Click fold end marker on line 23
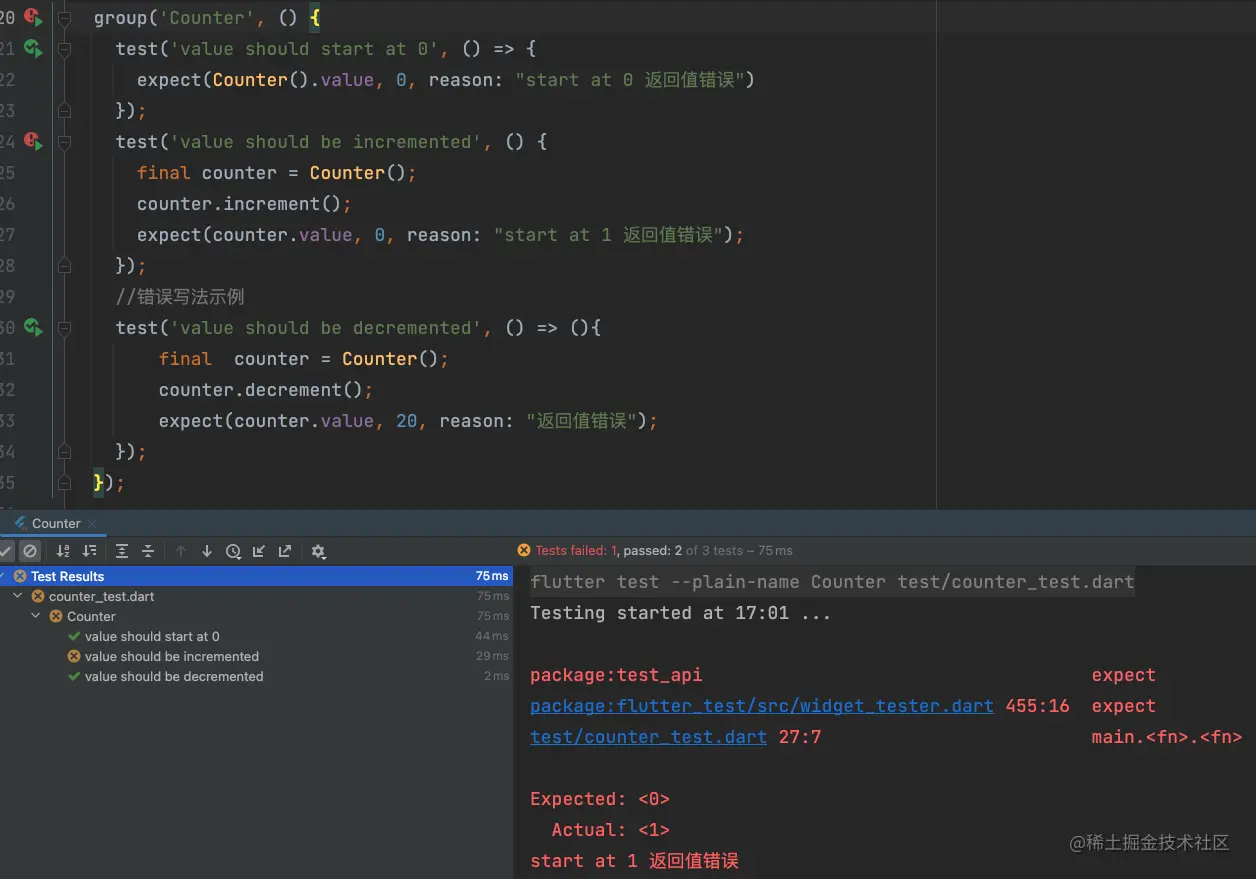Viewport: 1256px width, 879px height. click(64, 111)
